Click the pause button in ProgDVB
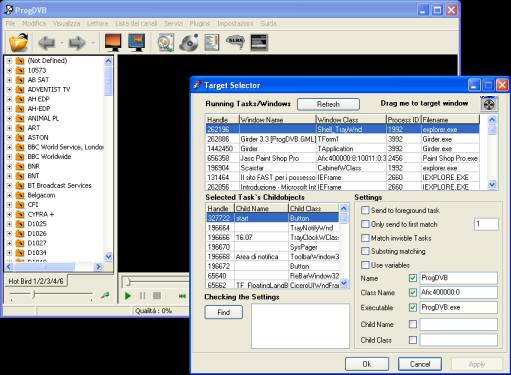 [x=142, y=296]
